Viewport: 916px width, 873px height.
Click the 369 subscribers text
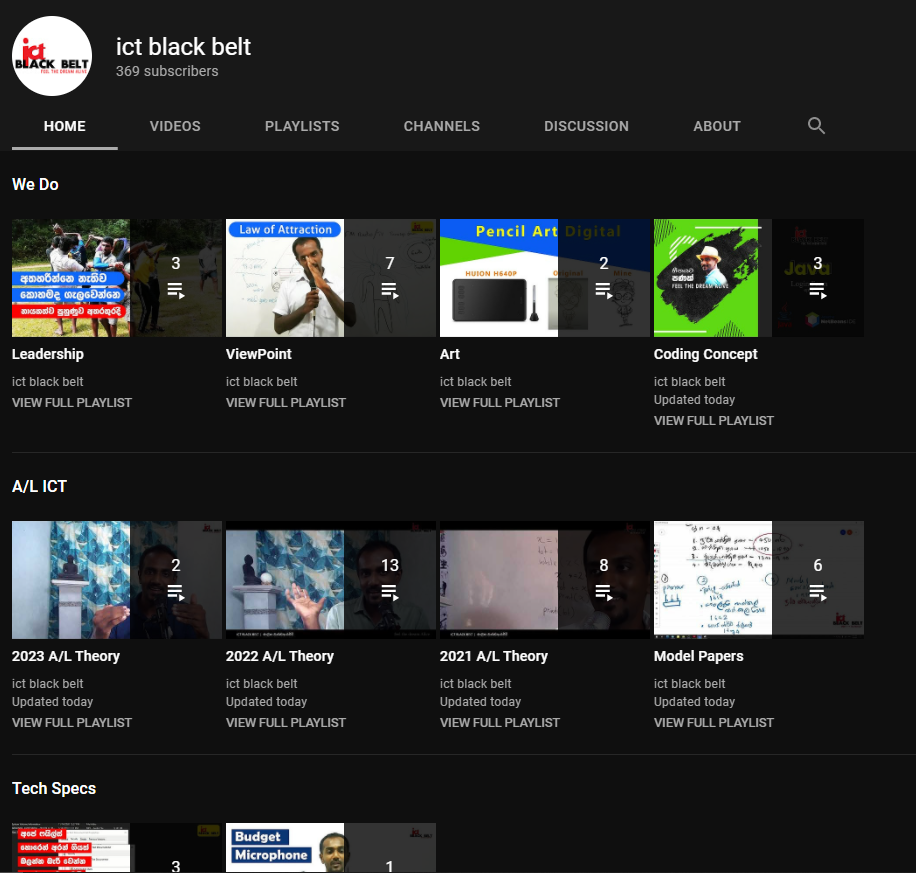click(x=167, y=71)
